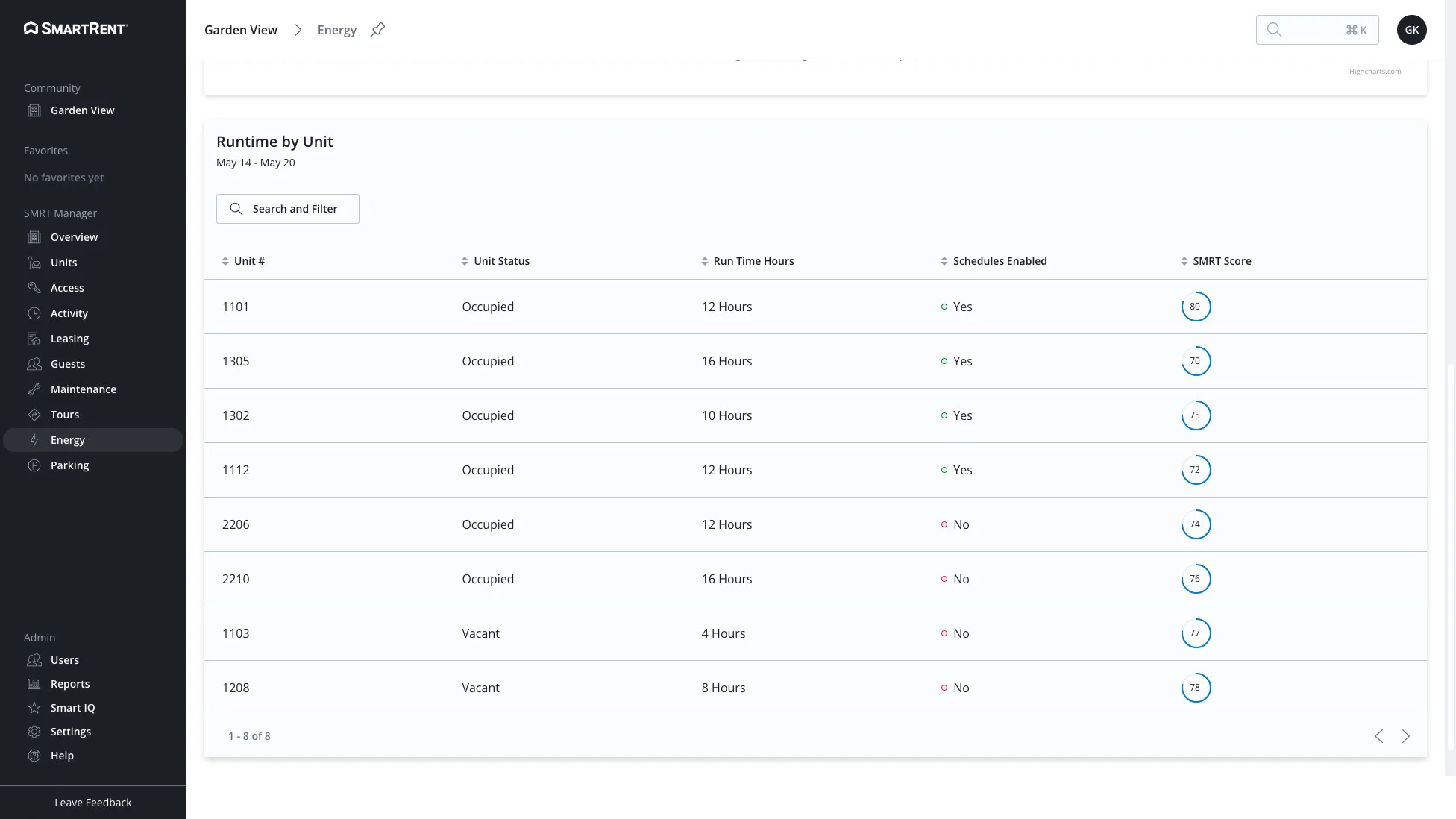Screen dimensions: 1456x819
Task: Click Leave Feedback at sidebar bottom
Action: [92, 803]
